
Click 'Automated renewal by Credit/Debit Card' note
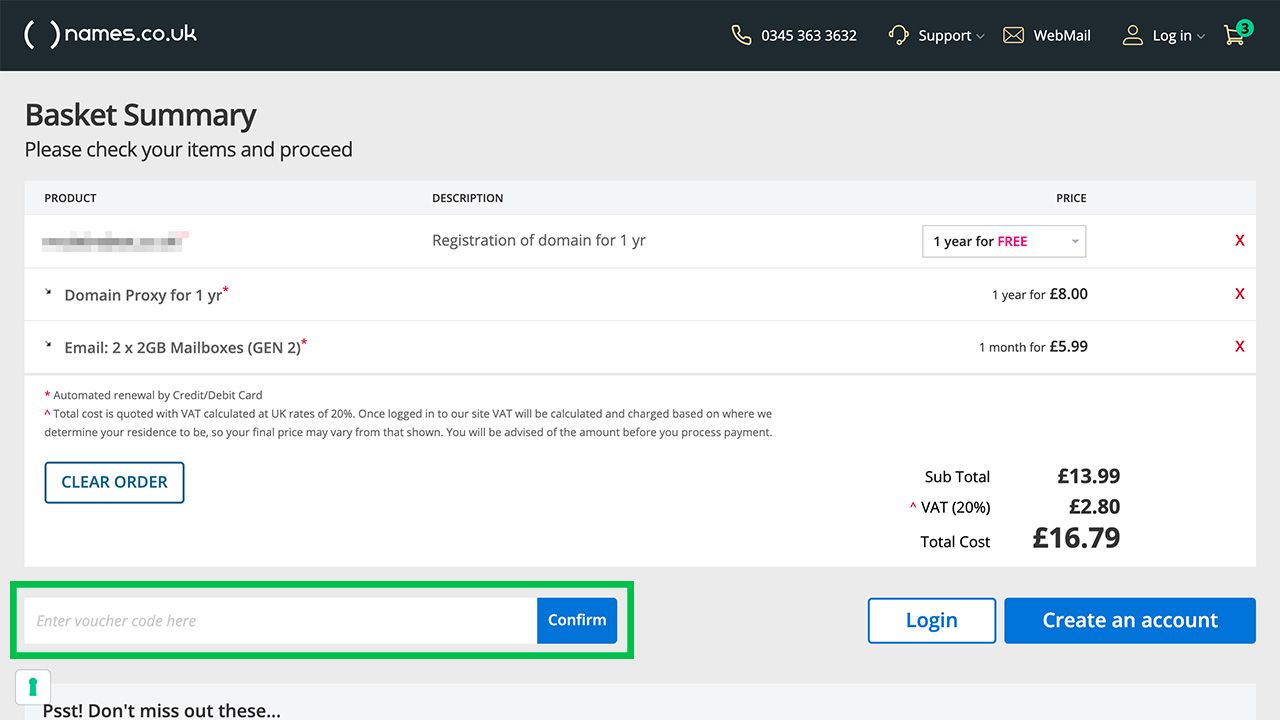[157, 395]
